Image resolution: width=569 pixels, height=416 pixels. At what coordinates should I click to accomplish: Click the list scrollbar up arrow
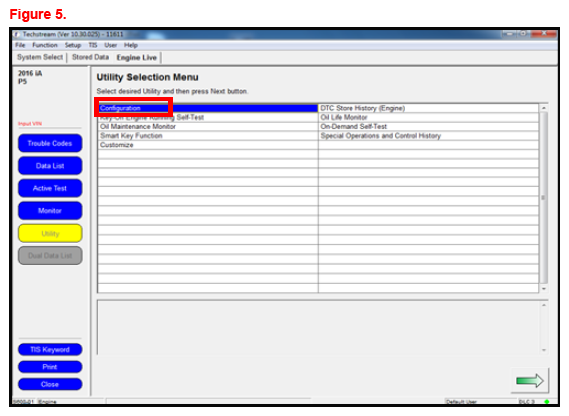pyautogui.click(x=544, y=108)
